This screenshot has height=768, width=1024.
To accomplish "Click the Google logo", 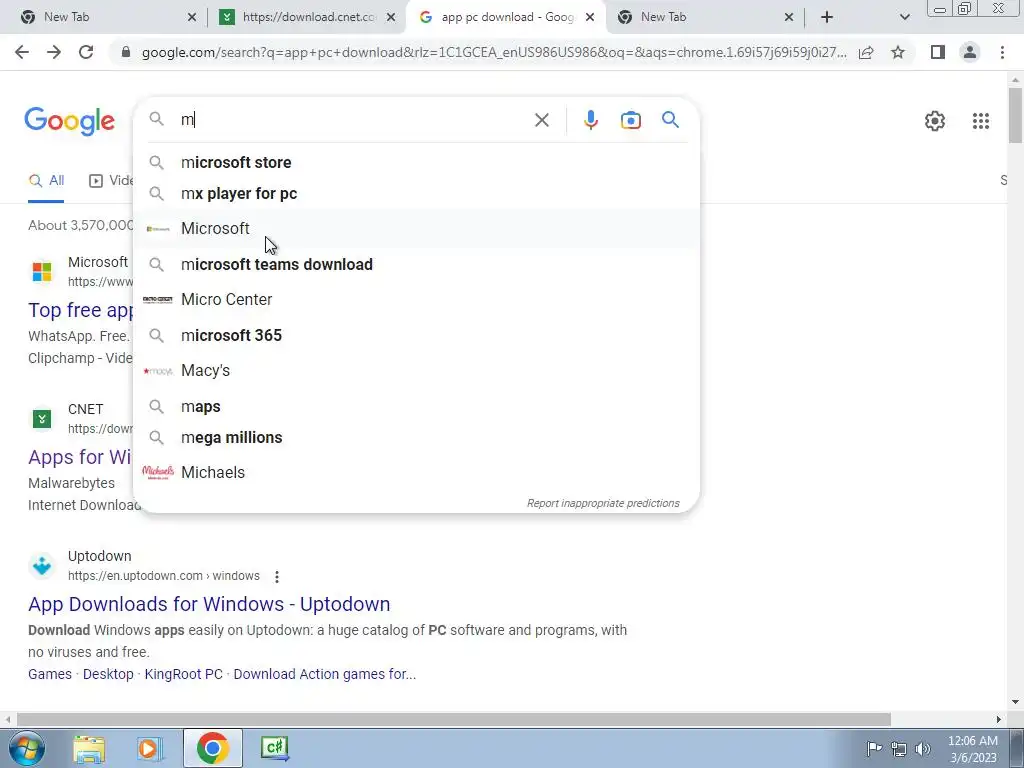I will click(x=70, y=121).
